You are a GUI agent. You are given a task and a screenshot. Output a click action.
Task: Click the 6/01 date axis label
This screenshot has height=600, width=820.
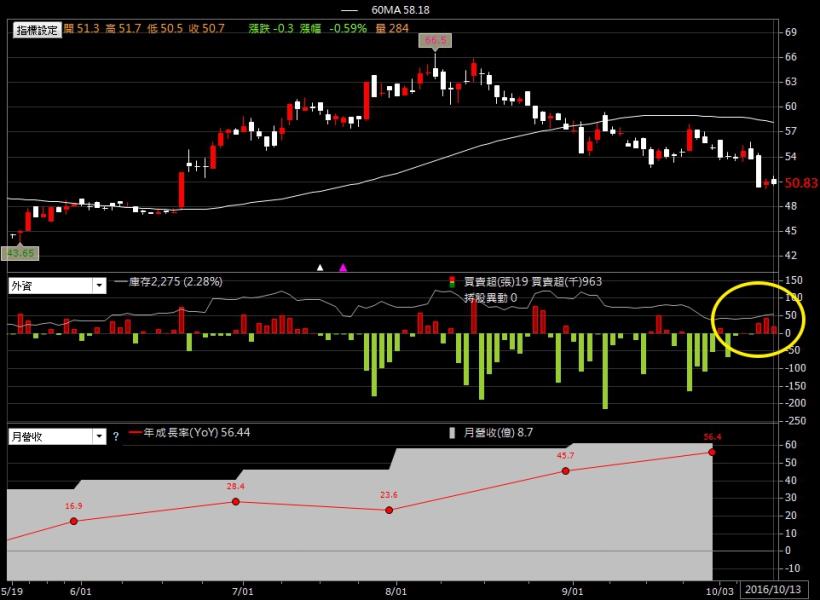[81, 591]
